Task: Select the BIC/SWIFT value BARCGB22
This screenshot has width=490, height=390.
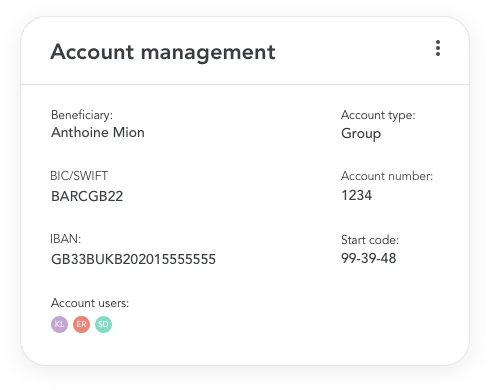Action: point(87,196)
